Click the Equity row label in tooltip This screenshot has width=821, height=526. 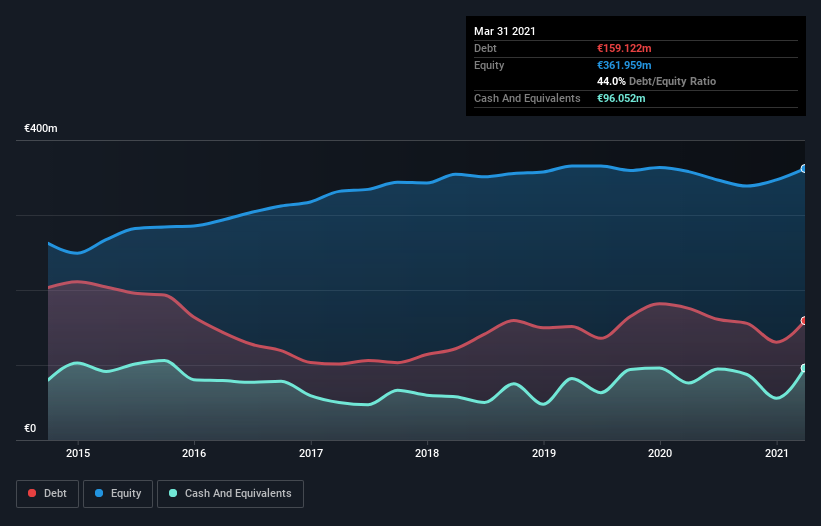coord(489,65)
